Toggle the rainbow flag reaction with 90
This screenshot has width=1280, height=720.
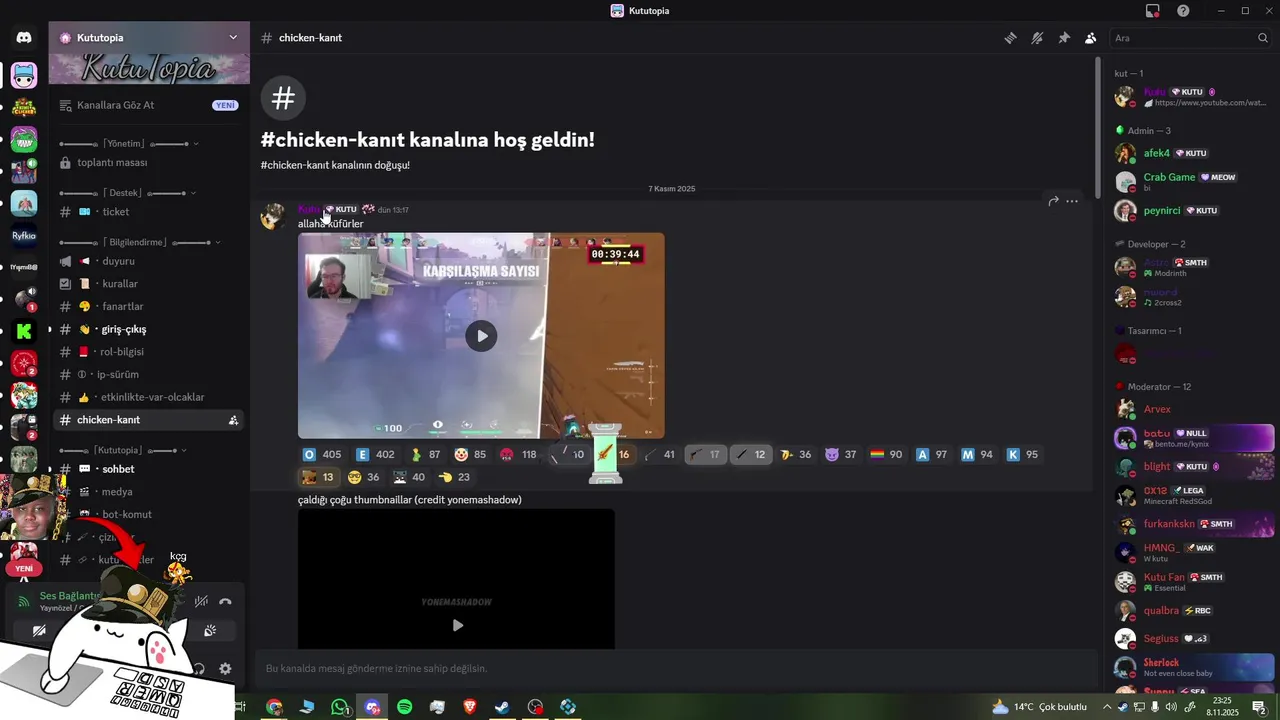click(x=887, y=454)
